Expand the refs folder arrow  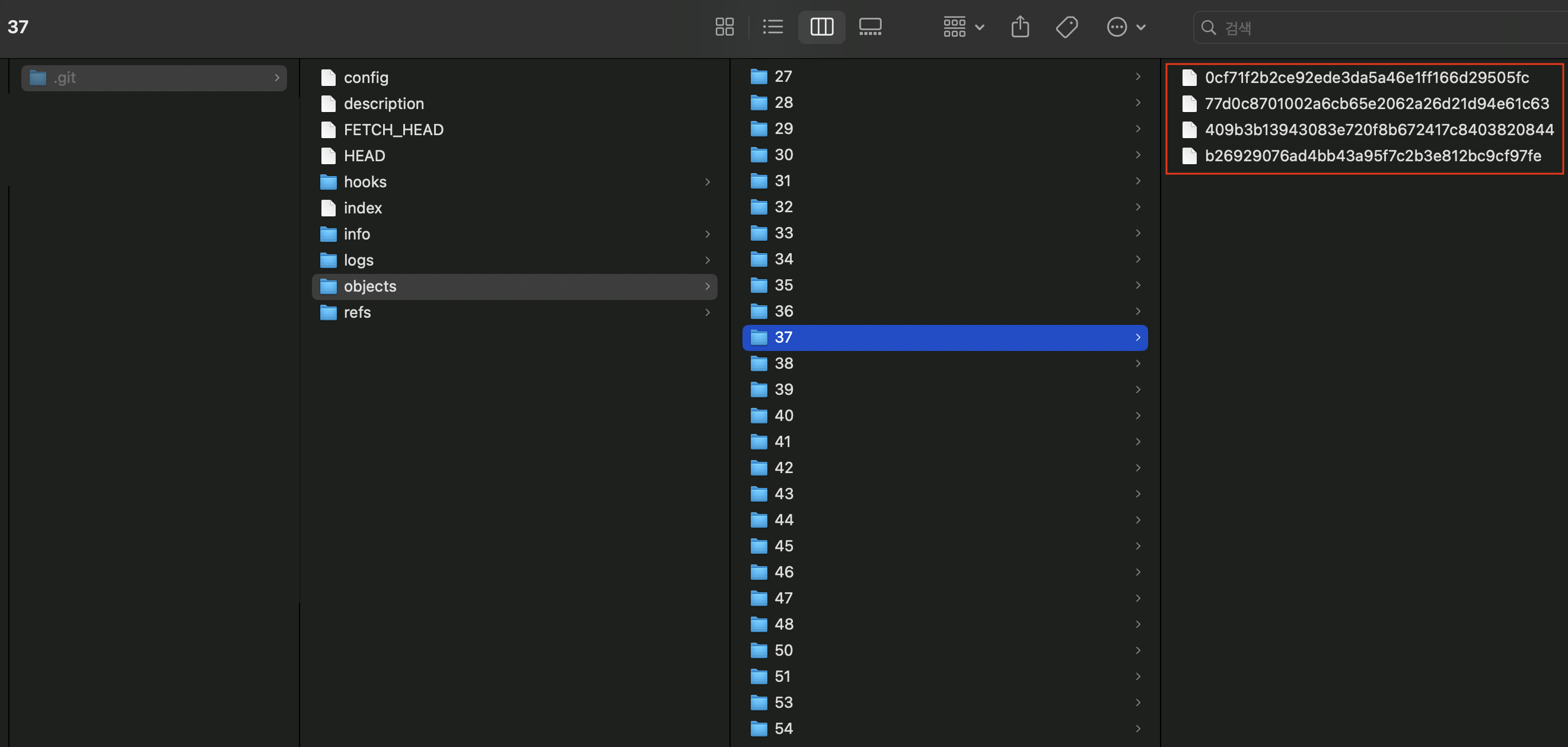[x=707, y=312]
